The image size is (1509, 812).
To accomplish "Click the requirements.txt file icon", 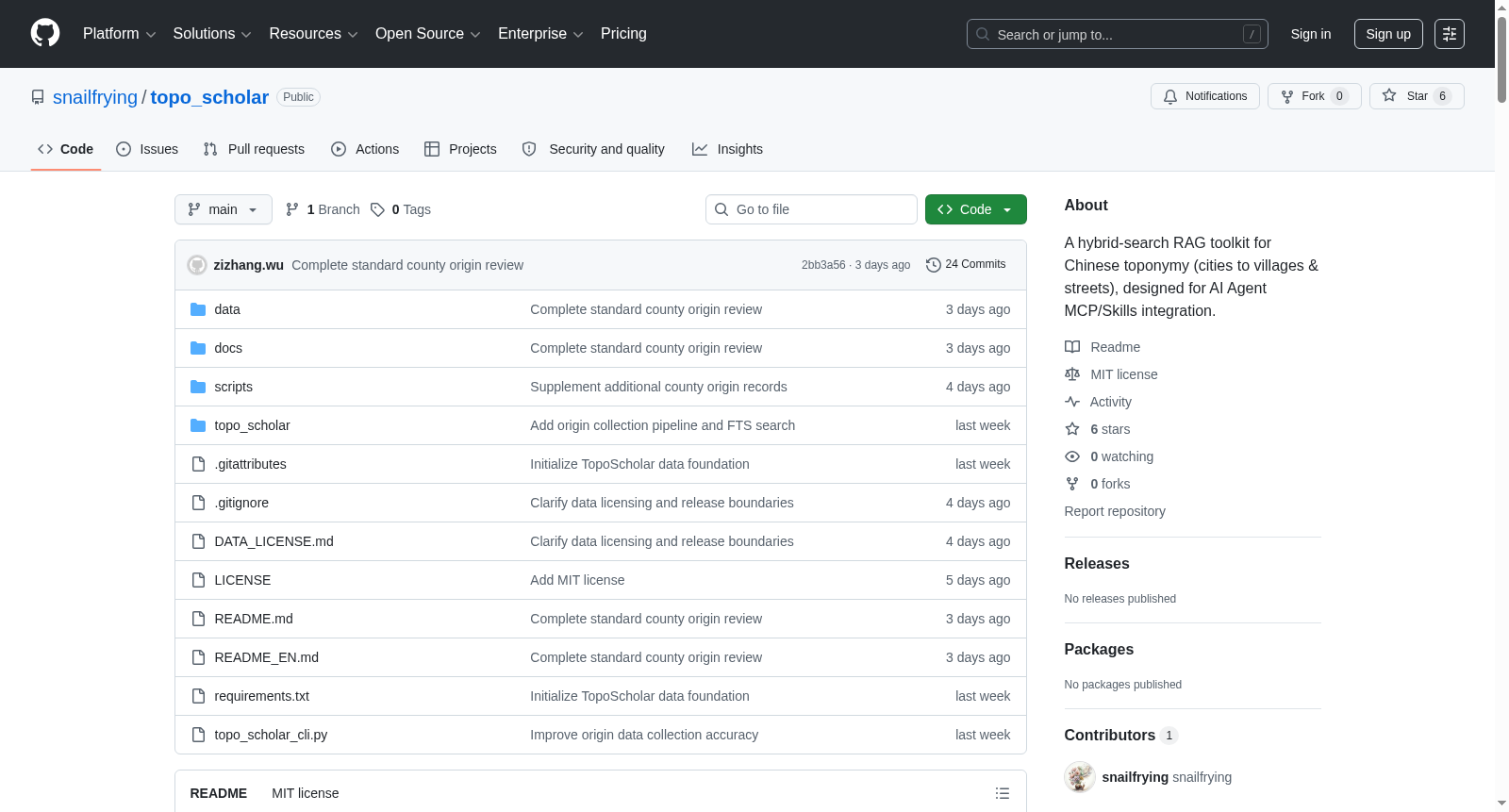I will (x=198, y=696).
